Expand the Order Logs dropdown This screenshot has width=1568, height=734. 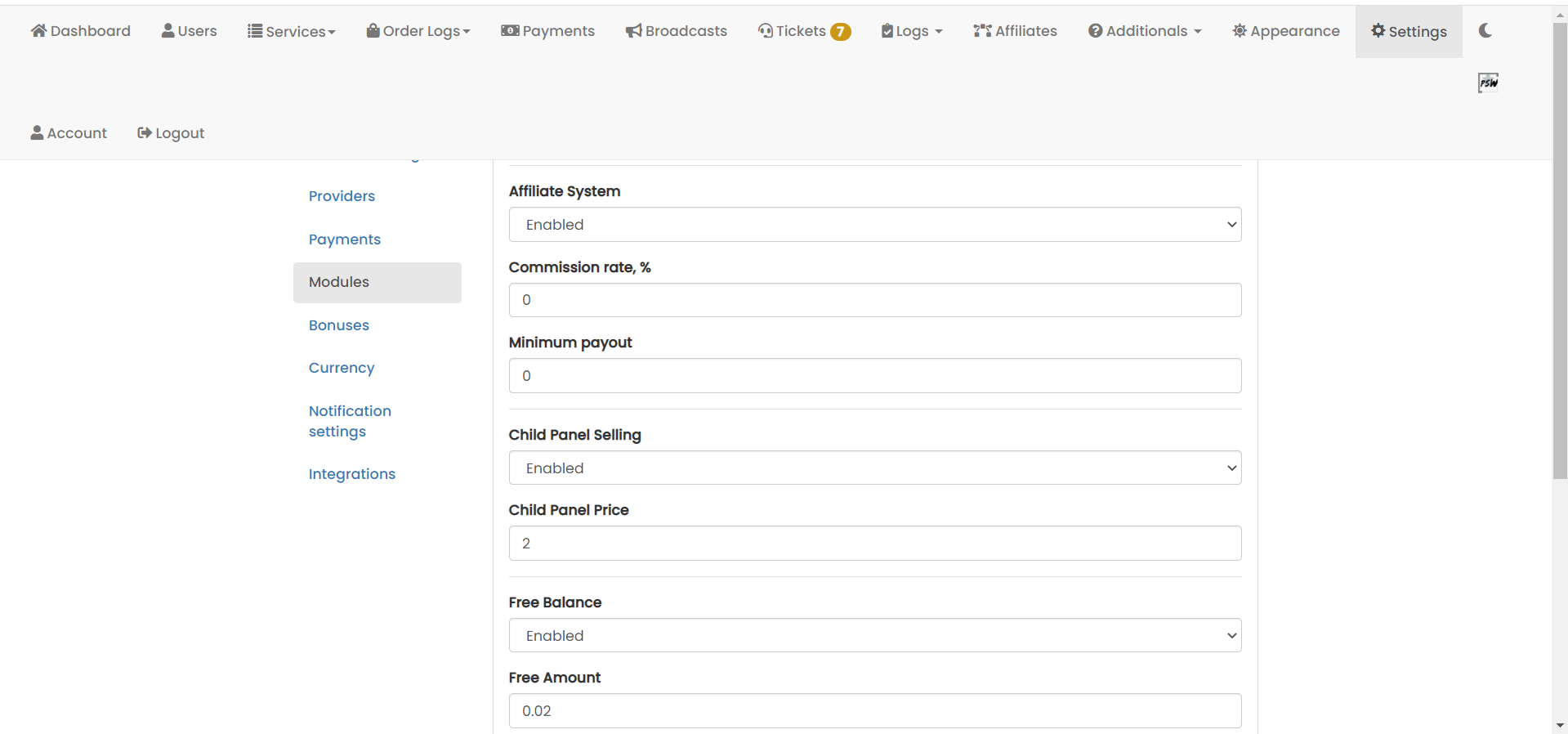418,31
